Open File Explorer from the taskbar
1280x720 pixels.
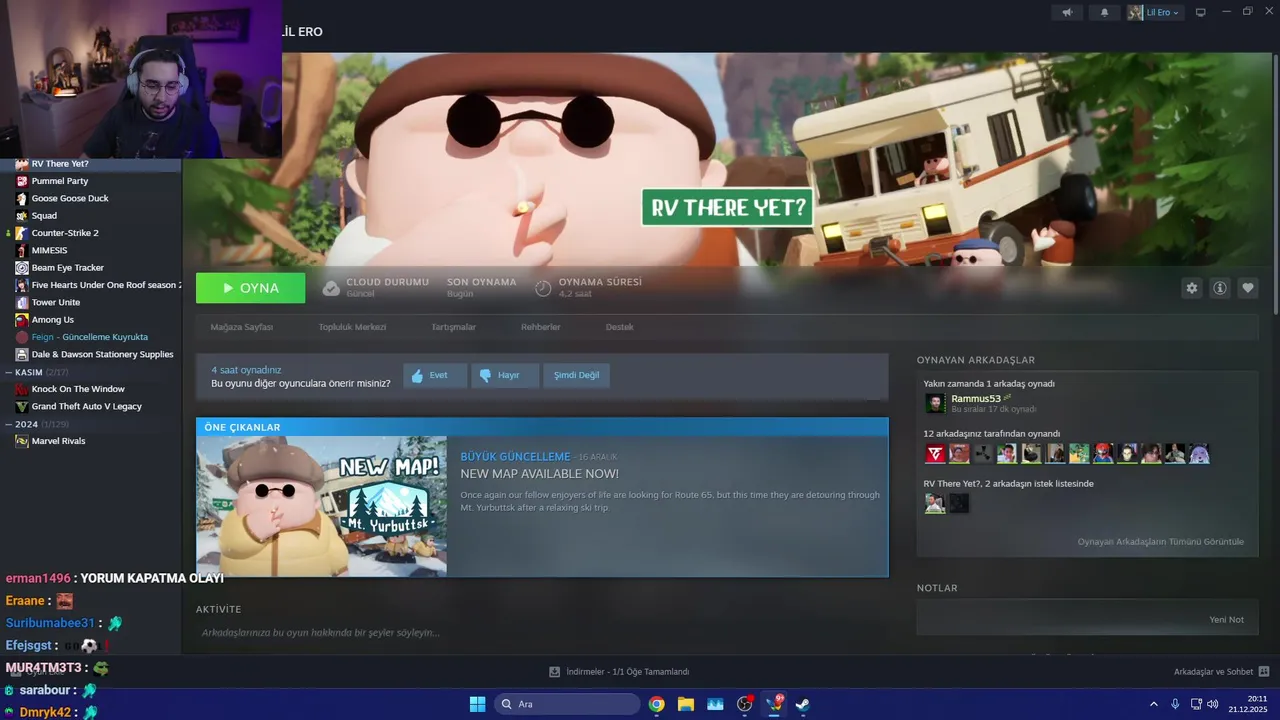point(686,704)
